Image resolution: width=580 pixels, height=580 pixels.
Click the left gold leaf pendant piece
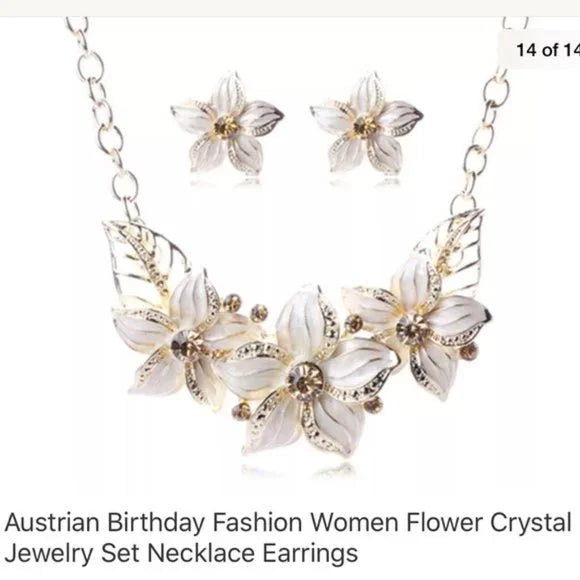point(144,259)
